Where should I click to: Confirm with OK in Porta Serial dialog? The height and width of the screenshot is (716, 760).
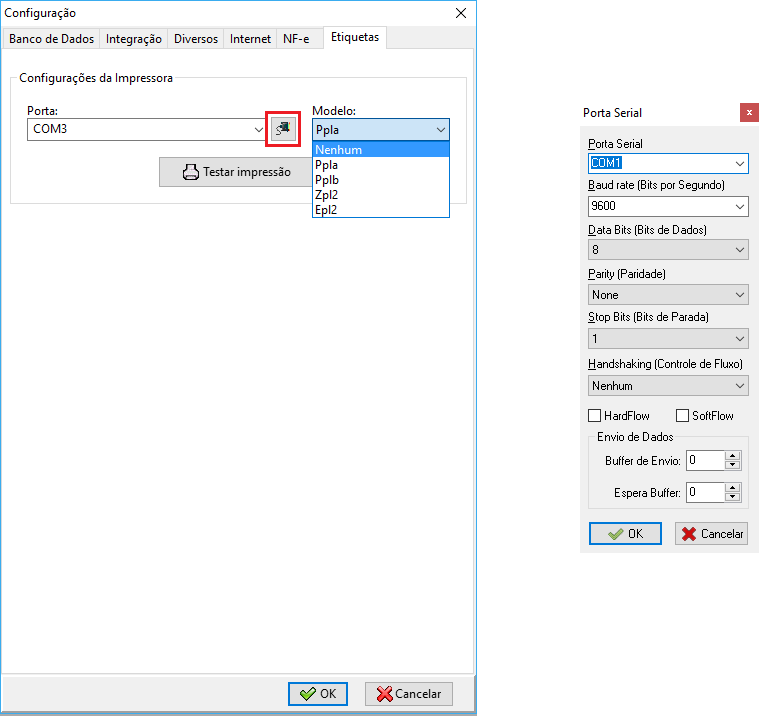click(625, 534)
